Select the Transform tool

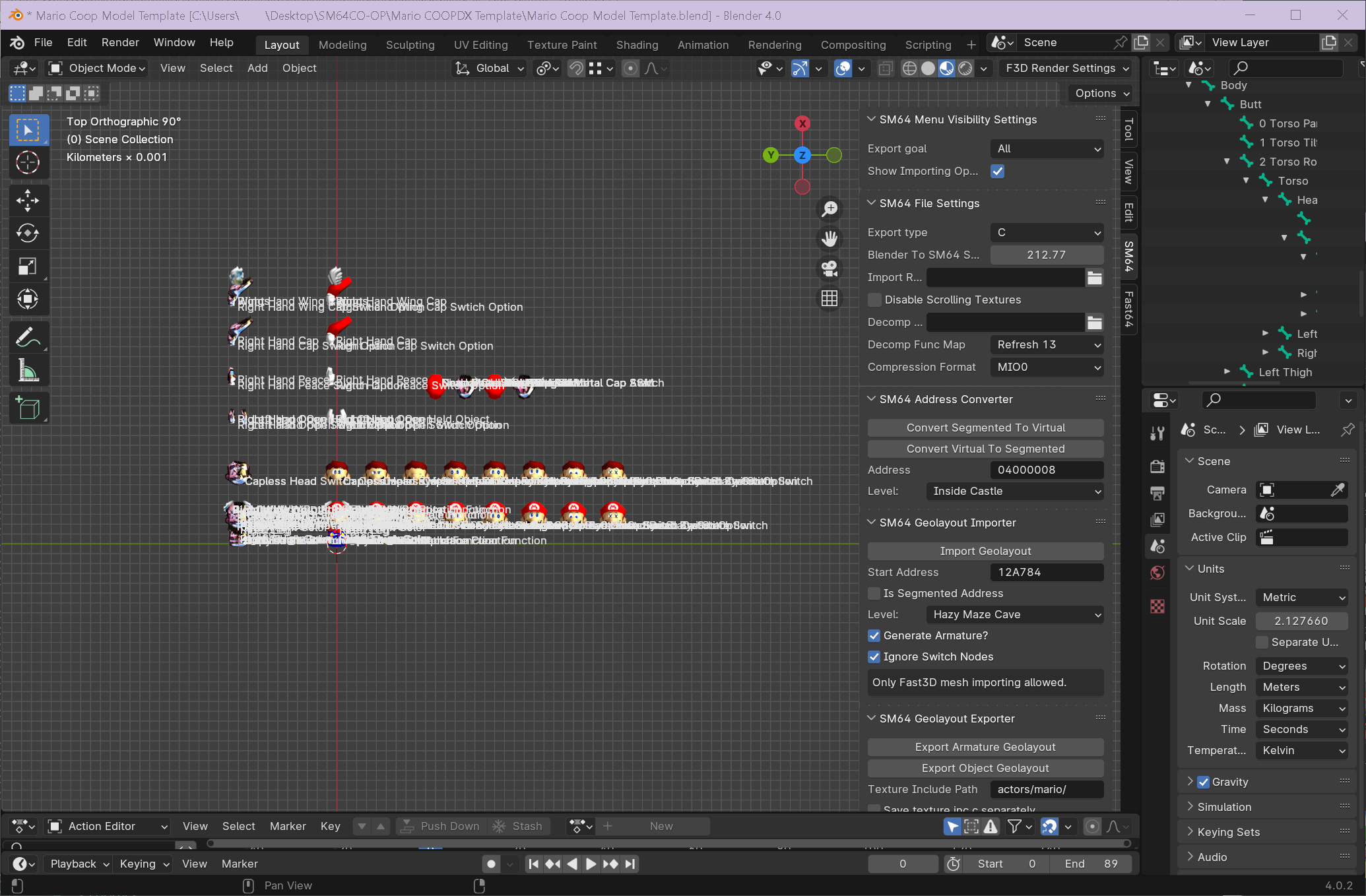[x=28, y=300]
